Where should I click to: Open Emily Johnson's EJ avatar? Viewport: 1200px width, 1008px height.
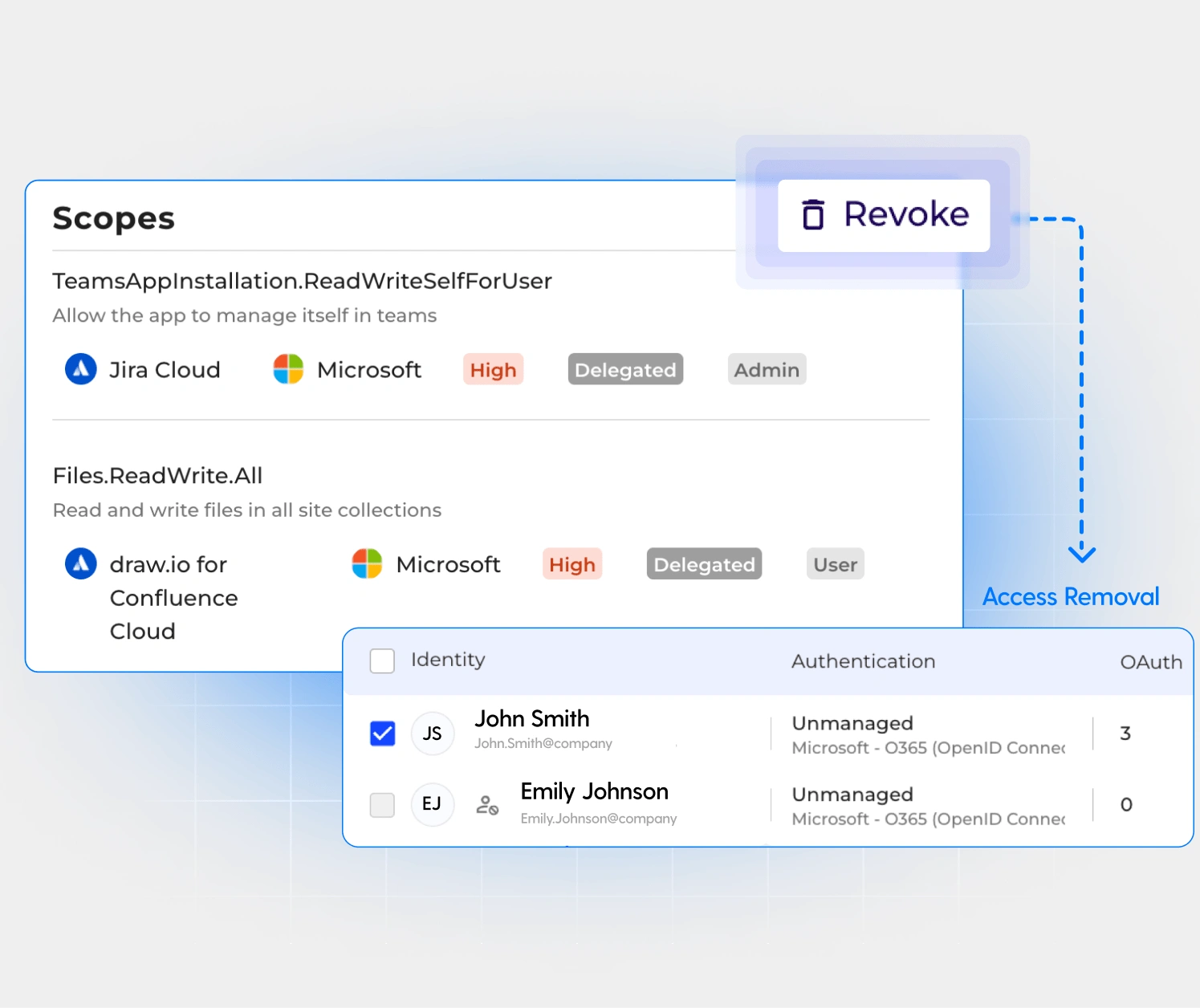coord(433,804)
